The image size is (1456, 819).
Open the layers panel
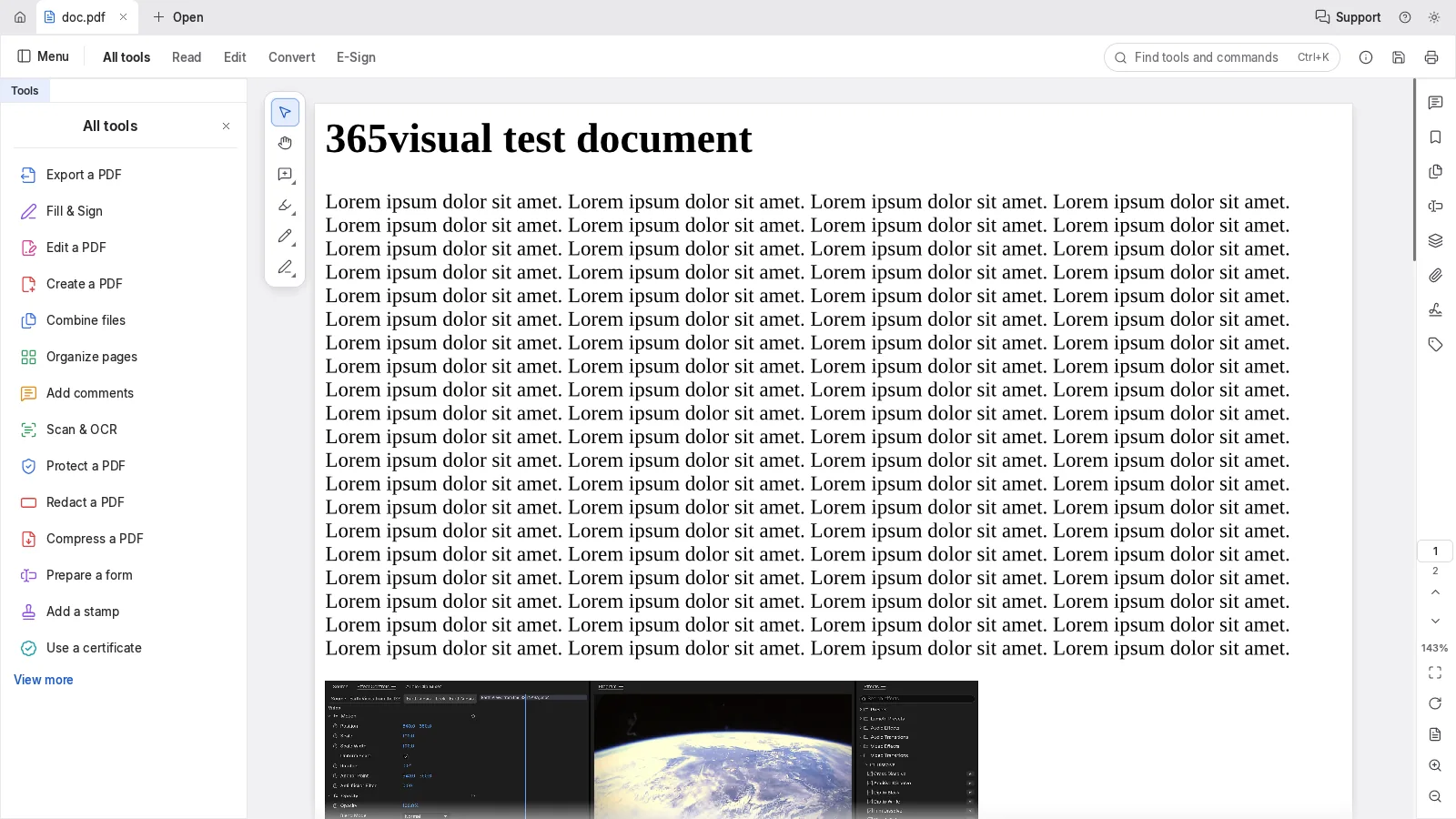pyautogui.click(x=1435, y=241)
